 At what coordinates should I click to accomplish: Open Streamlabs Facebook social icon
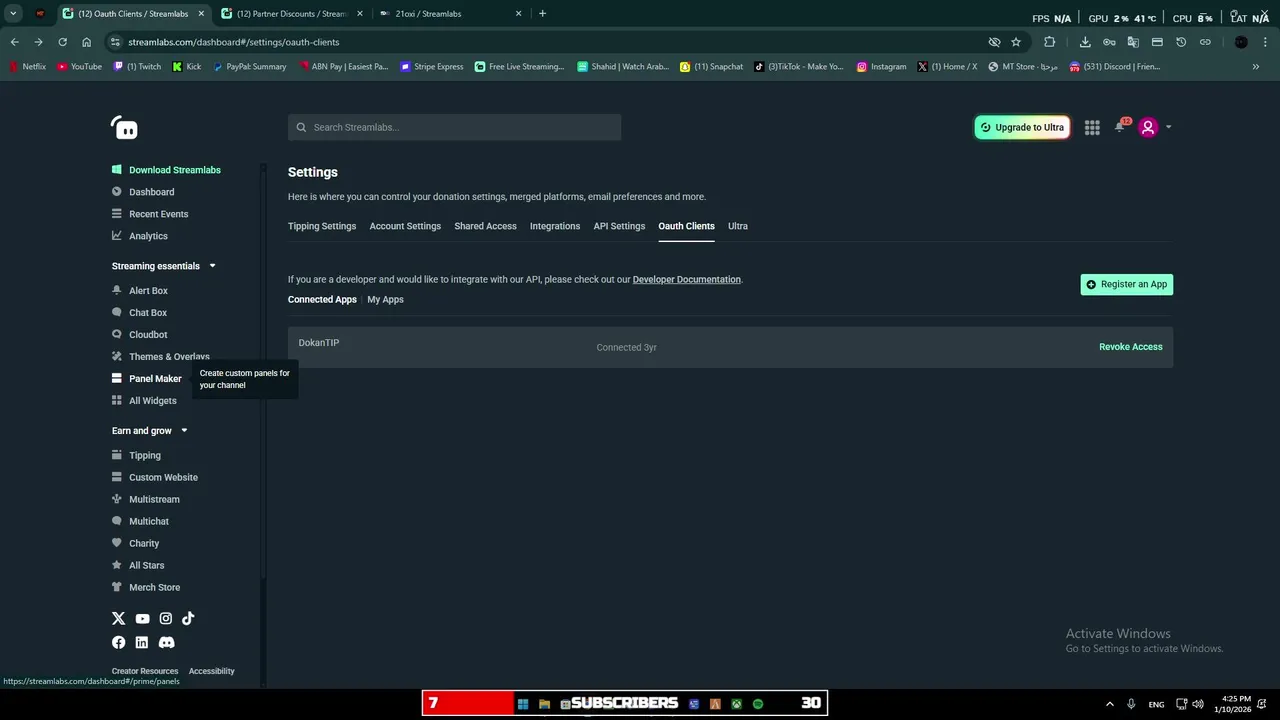click(118, 642)
